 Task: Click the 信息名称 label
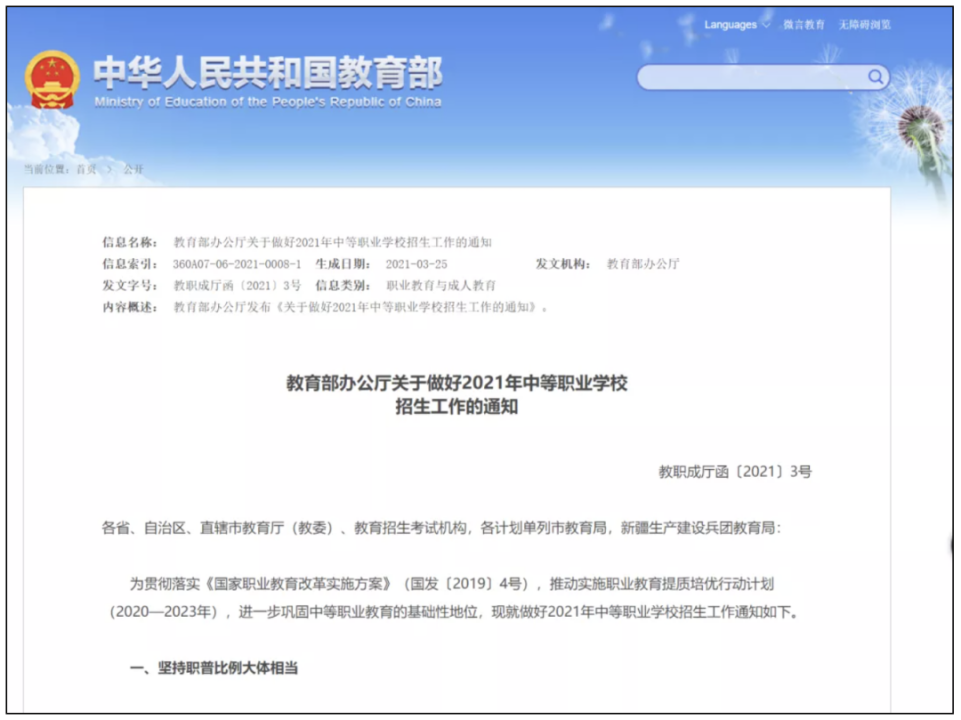click(x=129, y=242)
